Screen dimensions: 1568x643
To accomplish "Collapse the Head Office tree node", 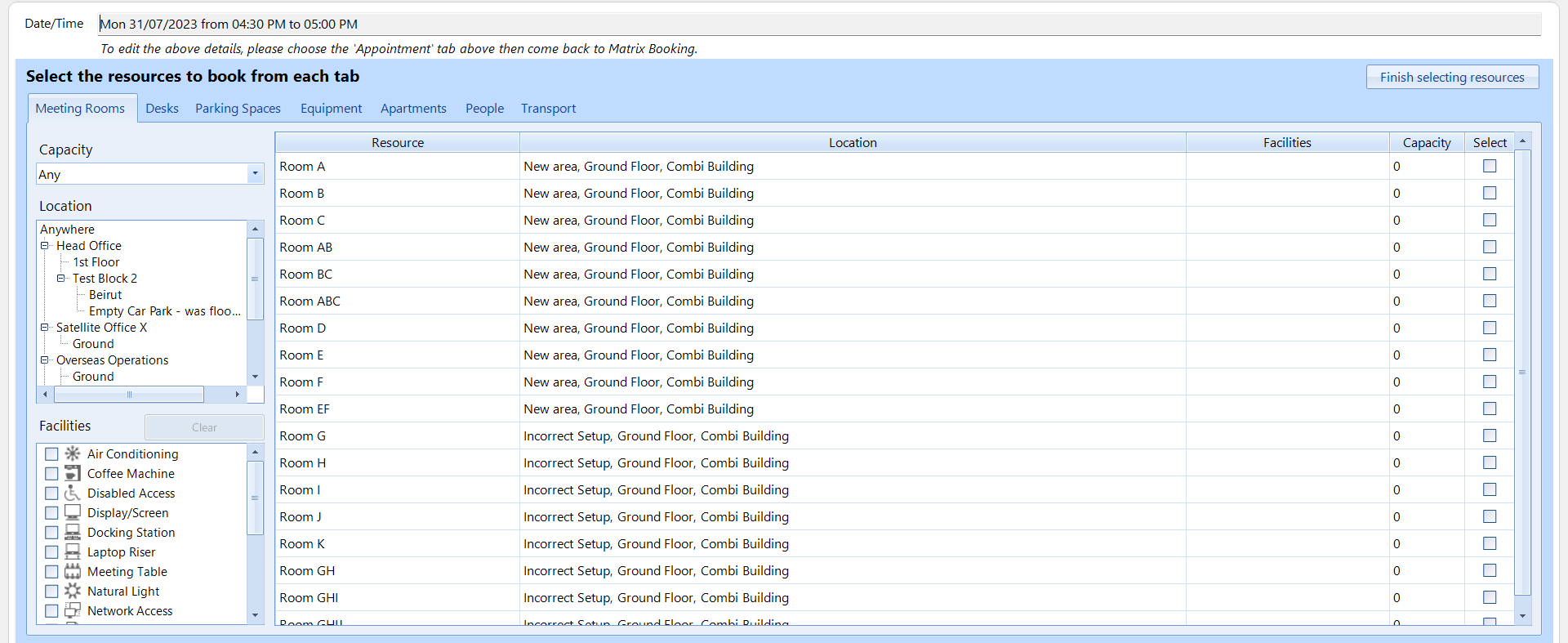I will pyautogui.click(x=45, y=245).
